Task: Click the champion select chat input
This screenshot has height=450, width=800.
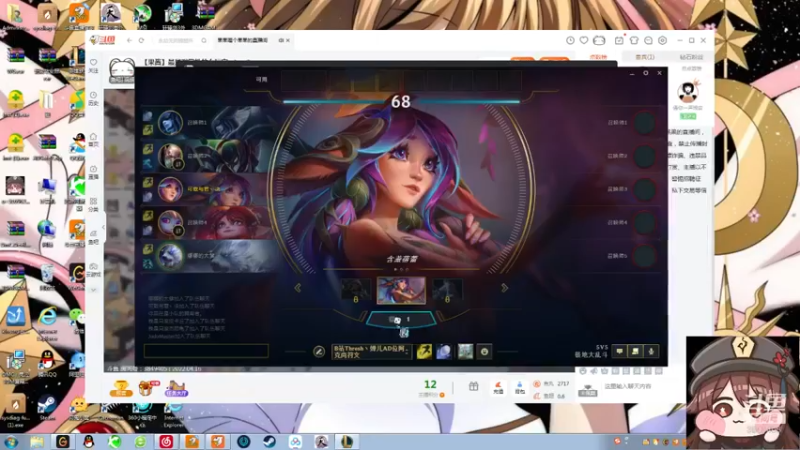Action: (206, 351)
